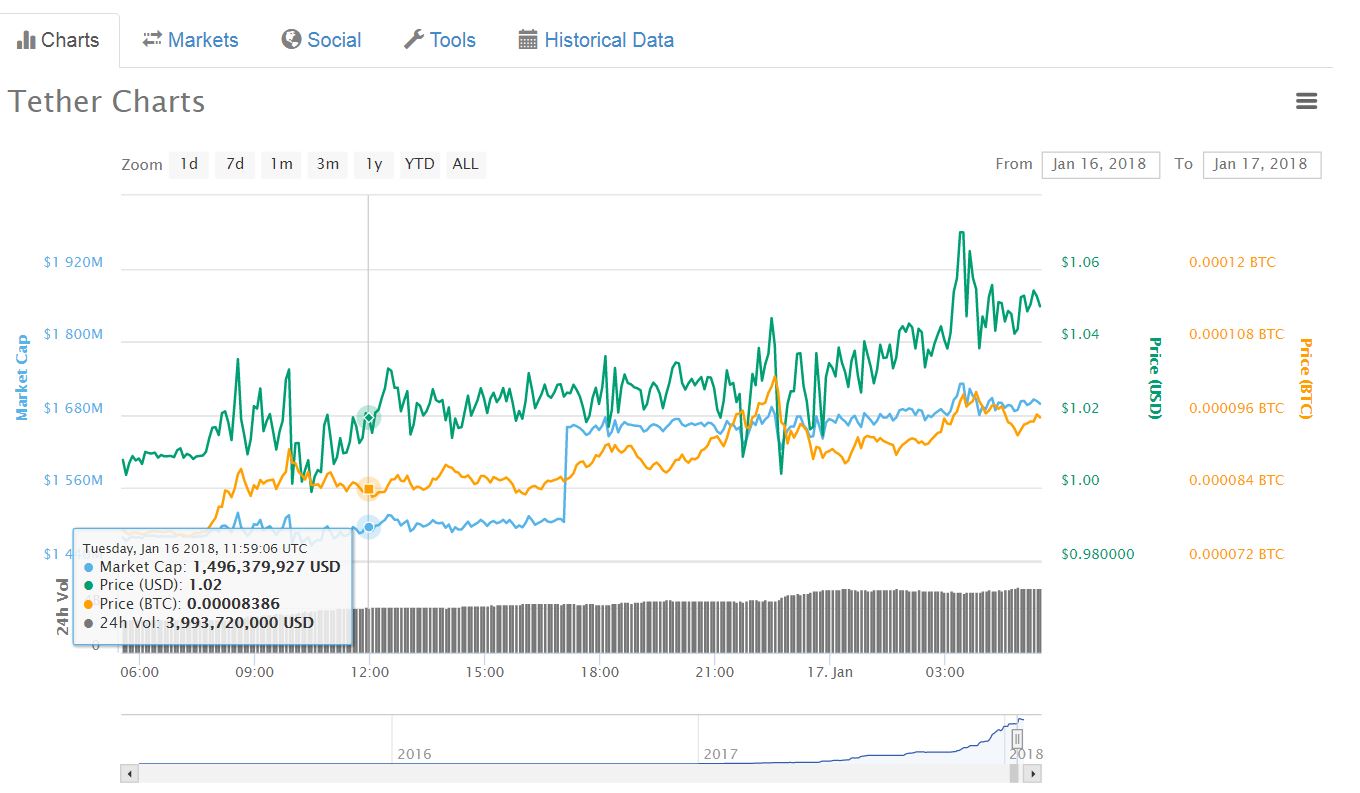This screenshot has width=1360, height=793.
Task: Click the Price (USD) axis title
Action: tap(1154, 378)
